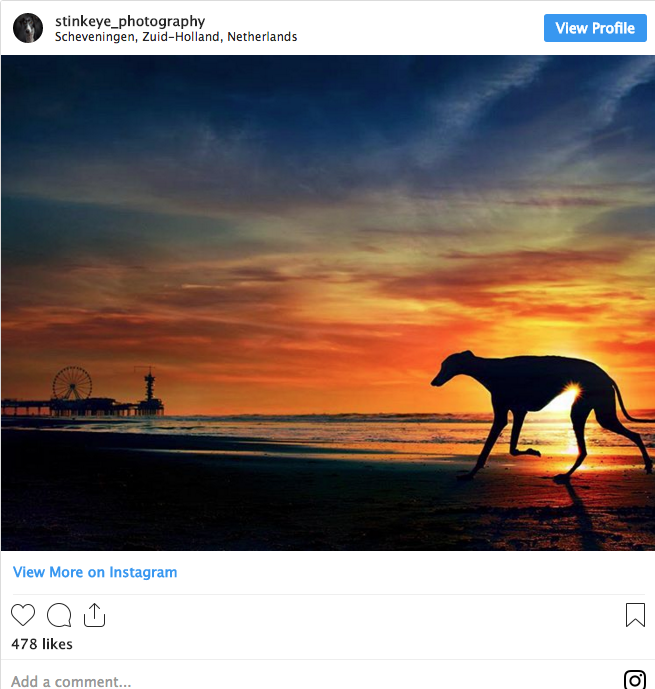Like the post with the heart icon
This screenshot has height=689, width=655.
coord(23,615)
